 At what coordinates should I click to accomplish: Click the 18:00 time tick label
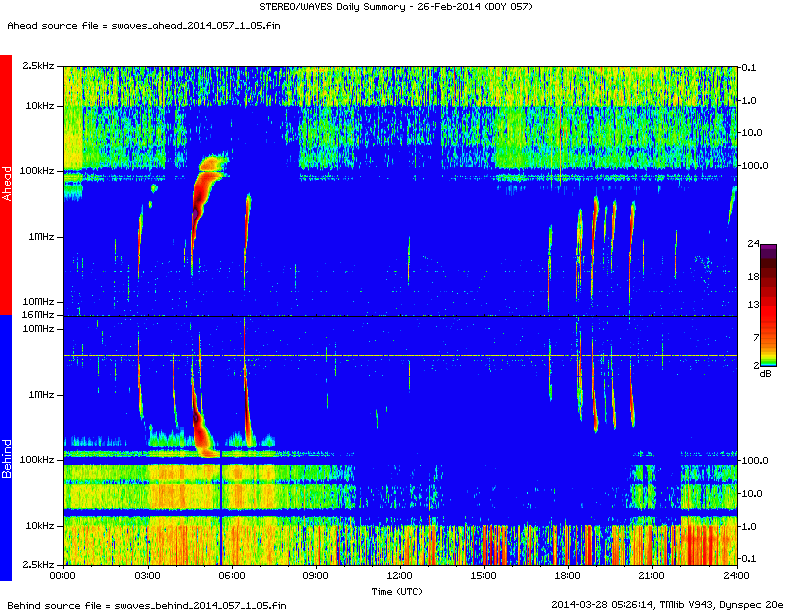tap(568, 576)
